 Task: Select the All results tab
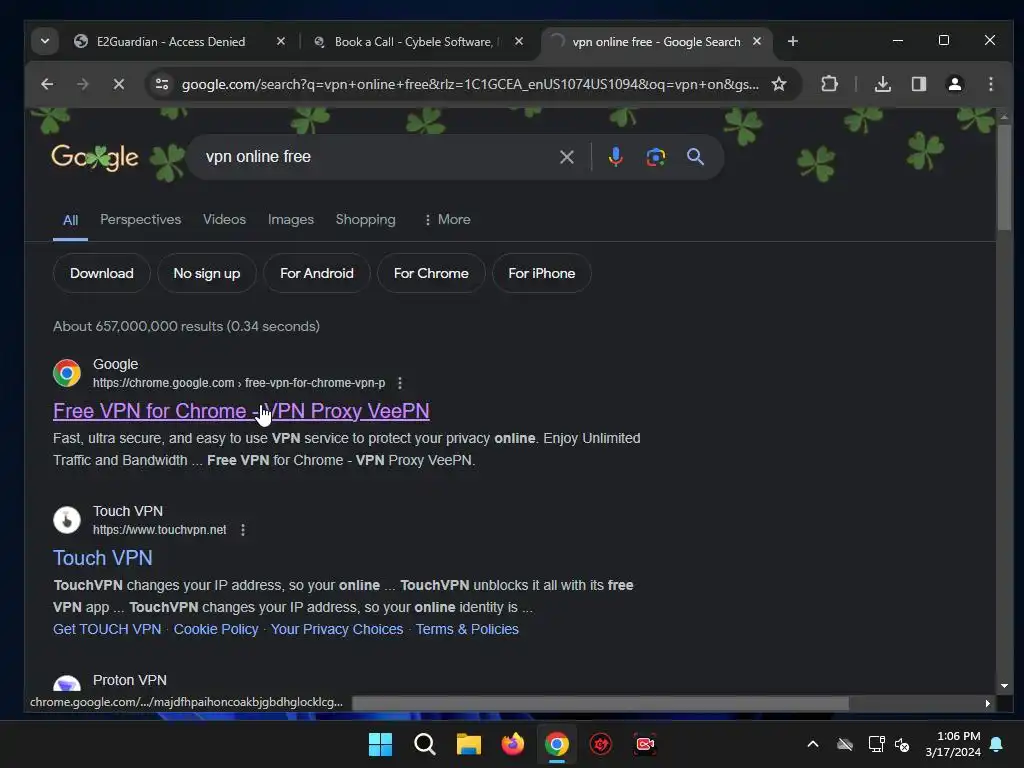pos(71,221)
